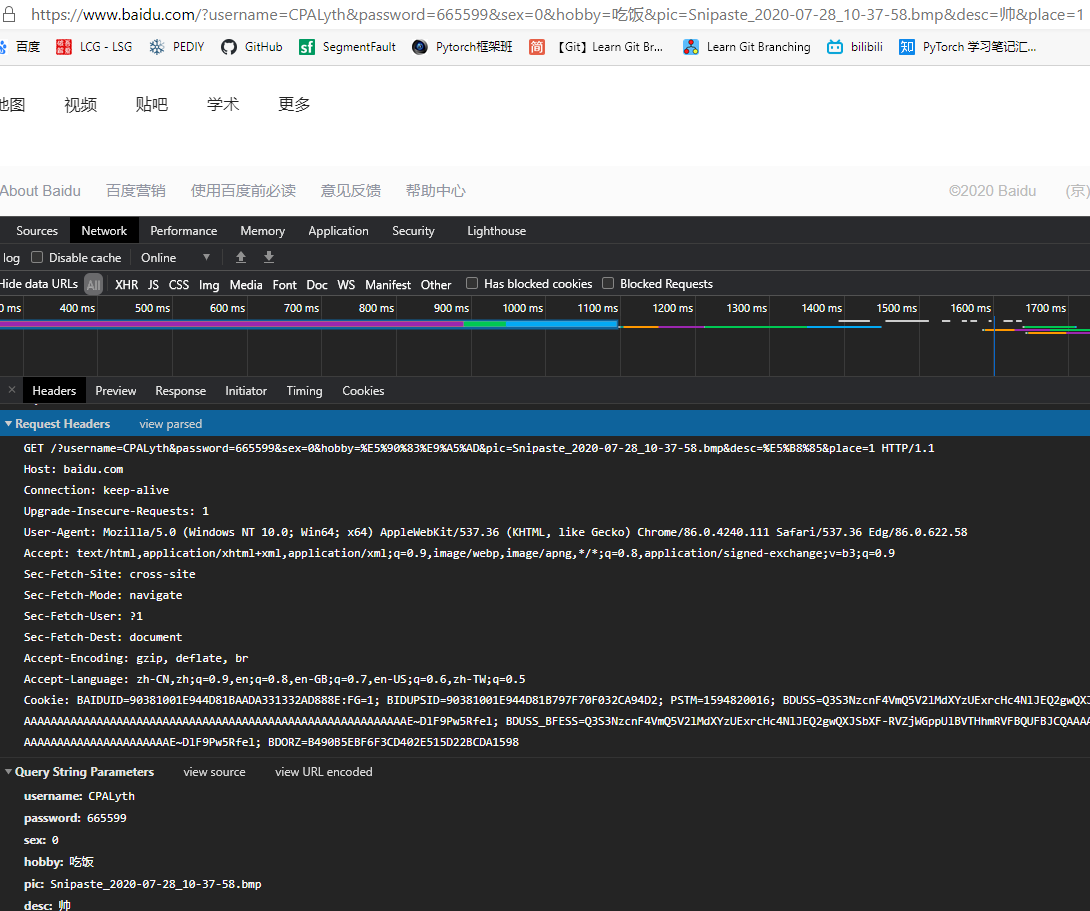Filter requests by Doc
This screenshot has width=1090, height=911.
tap(317, 284)
